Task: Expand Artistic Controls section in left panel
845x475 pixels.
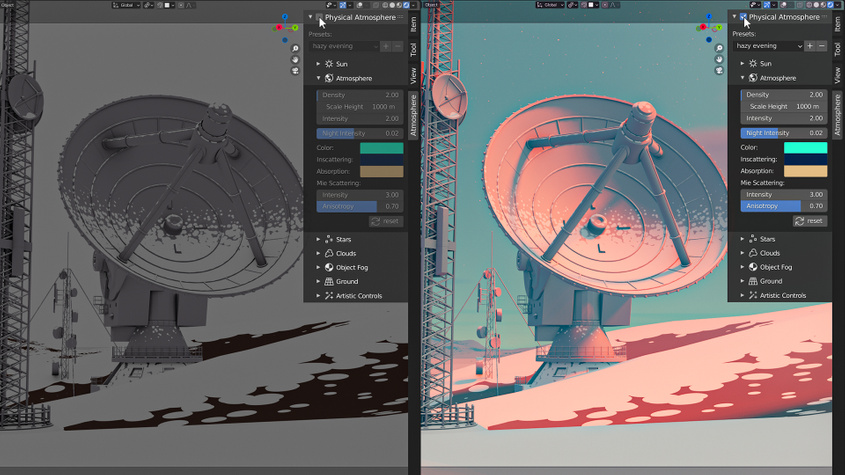Action: 318,295
